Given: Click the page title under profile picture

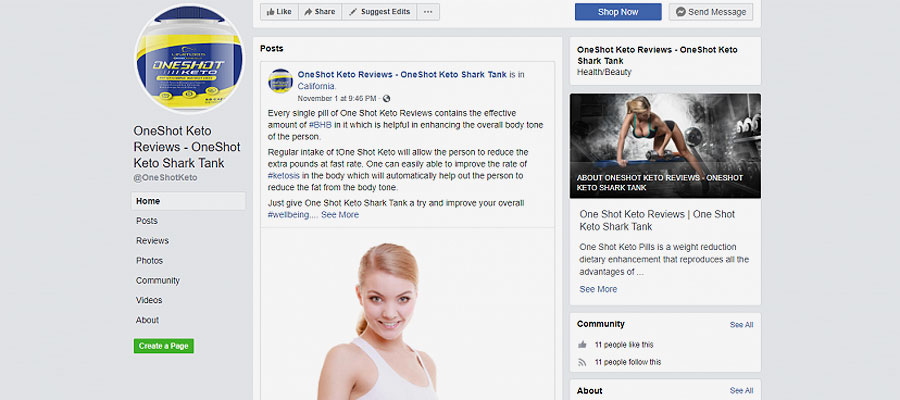Looking at the screenshot, I should (x=187, y=147).
